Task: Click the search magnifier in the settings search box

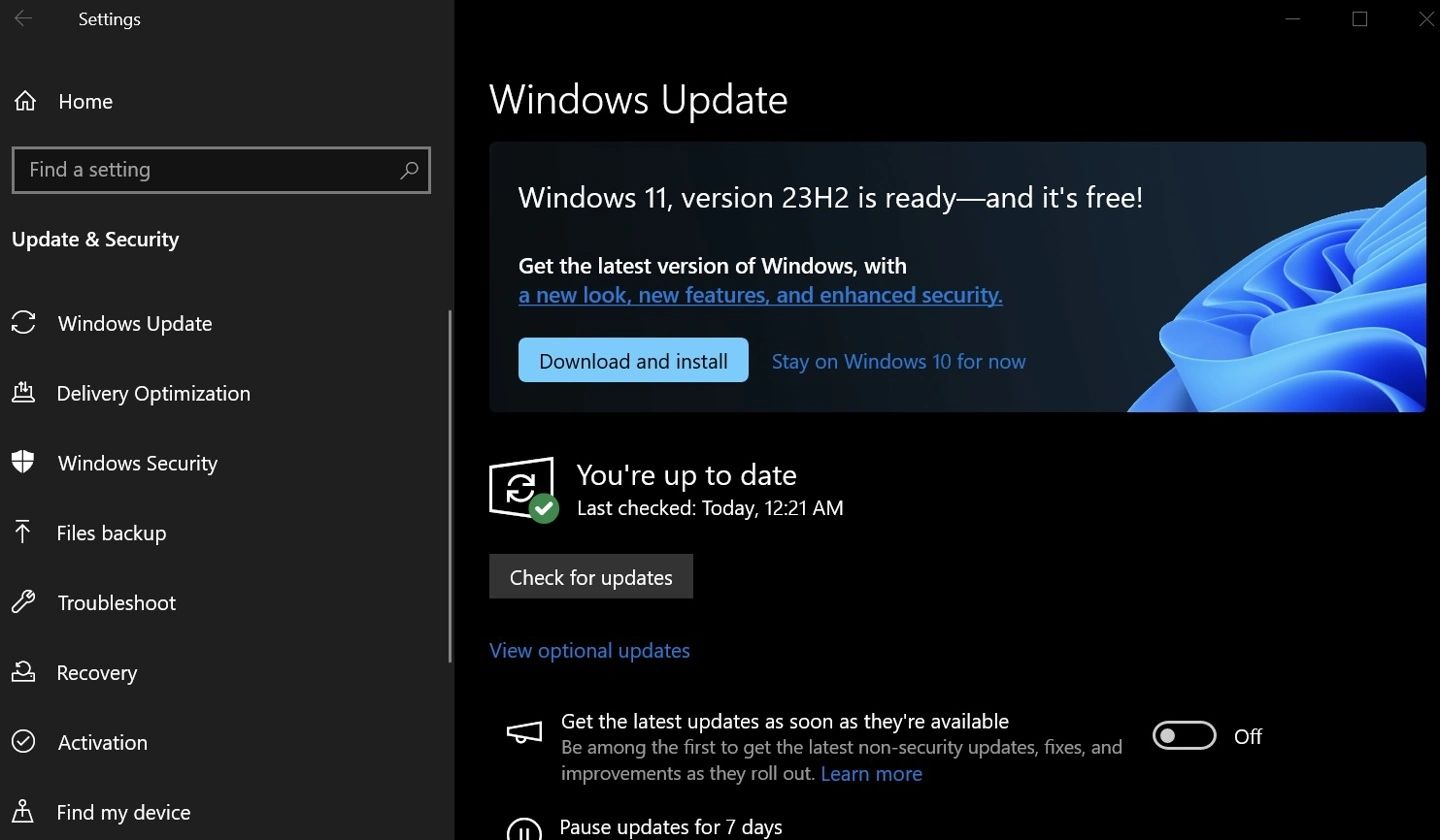Action: point(408,170)
